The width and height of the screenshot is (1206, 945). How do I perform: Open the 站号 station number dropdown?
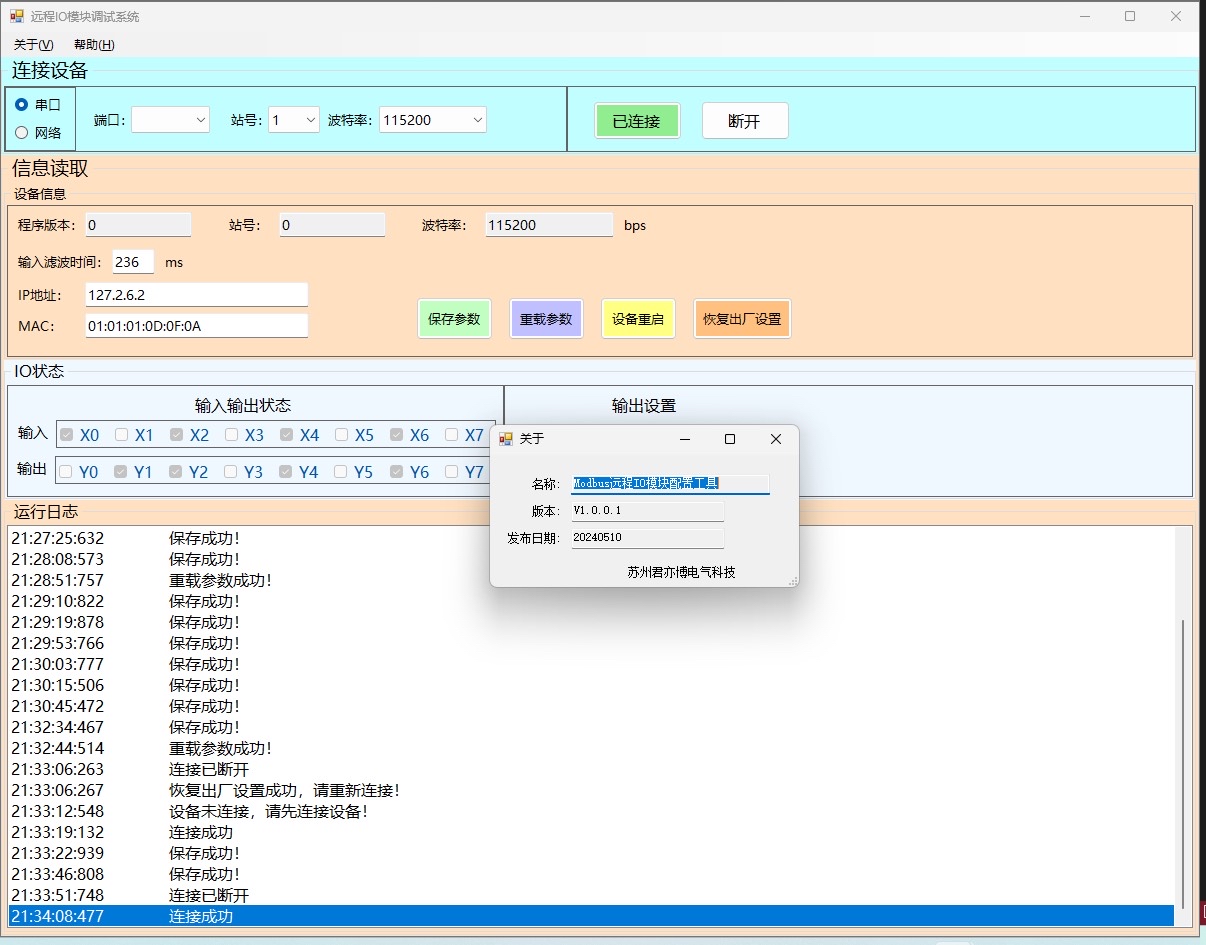(293, 120)
